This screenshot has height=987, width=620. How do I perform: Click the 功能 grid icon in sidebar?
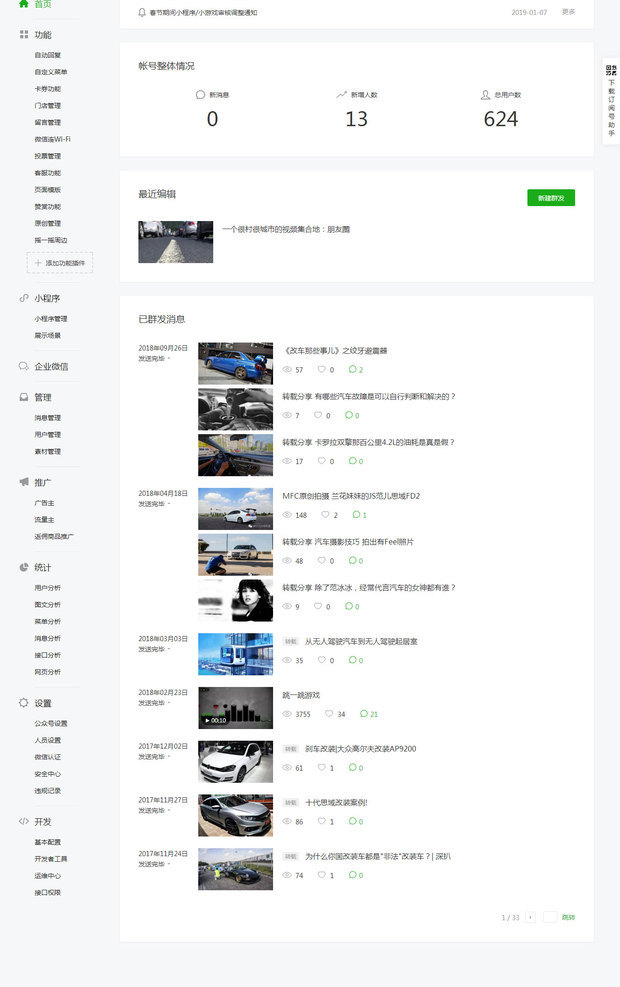[23, 35]
